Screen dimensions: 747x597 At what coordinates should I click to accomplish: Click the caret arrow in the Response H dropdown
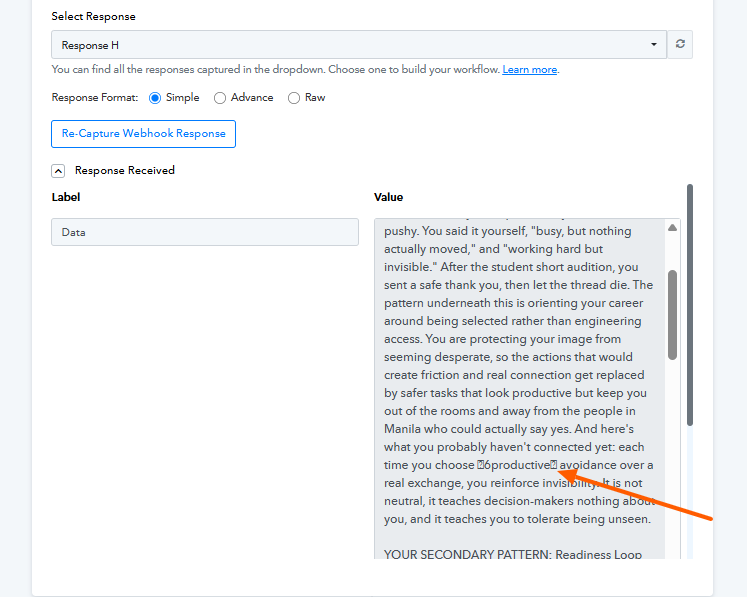pyautogui.click(x=654, y=45)
